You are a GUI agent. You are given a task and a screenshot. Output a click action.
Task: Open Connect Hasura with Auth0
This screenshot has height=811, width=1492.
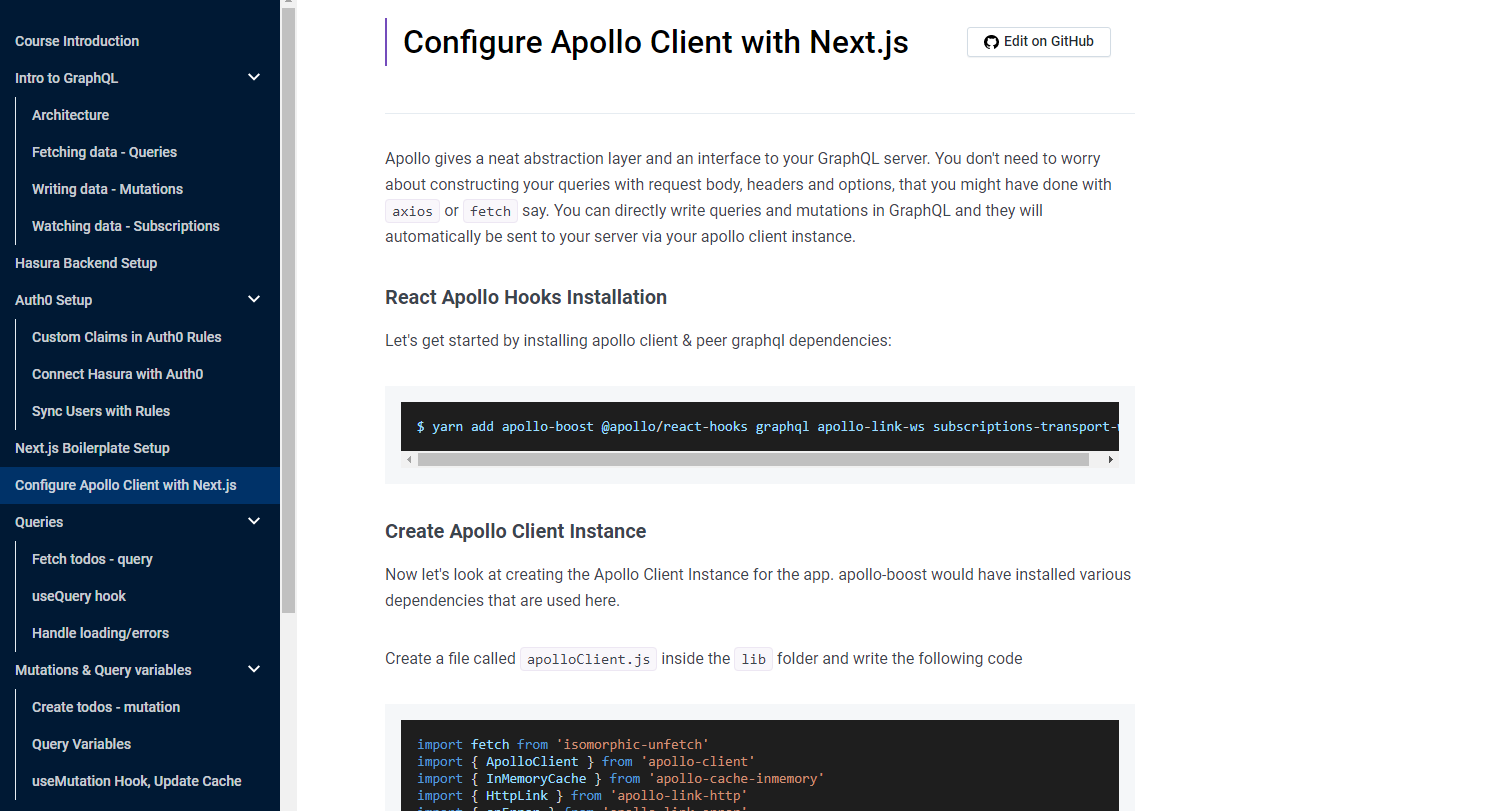(118, 374)
